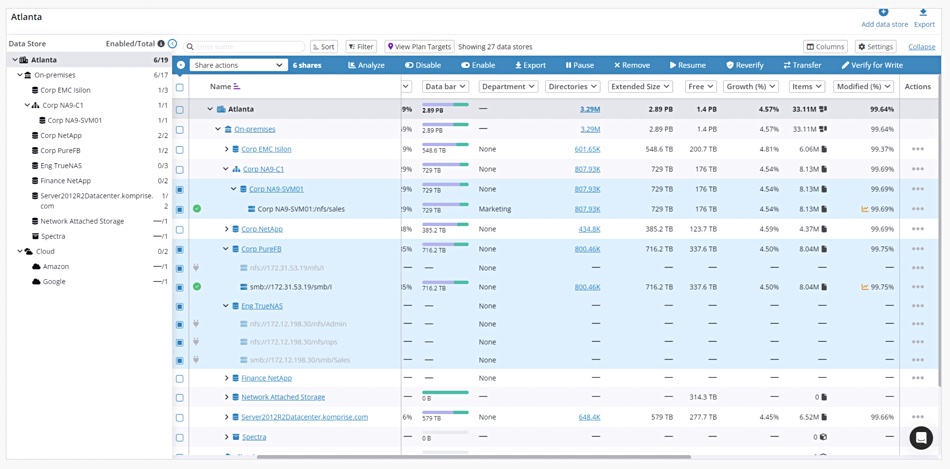
Task: Click the Add data store plus icon
Action: click(883, 12)
